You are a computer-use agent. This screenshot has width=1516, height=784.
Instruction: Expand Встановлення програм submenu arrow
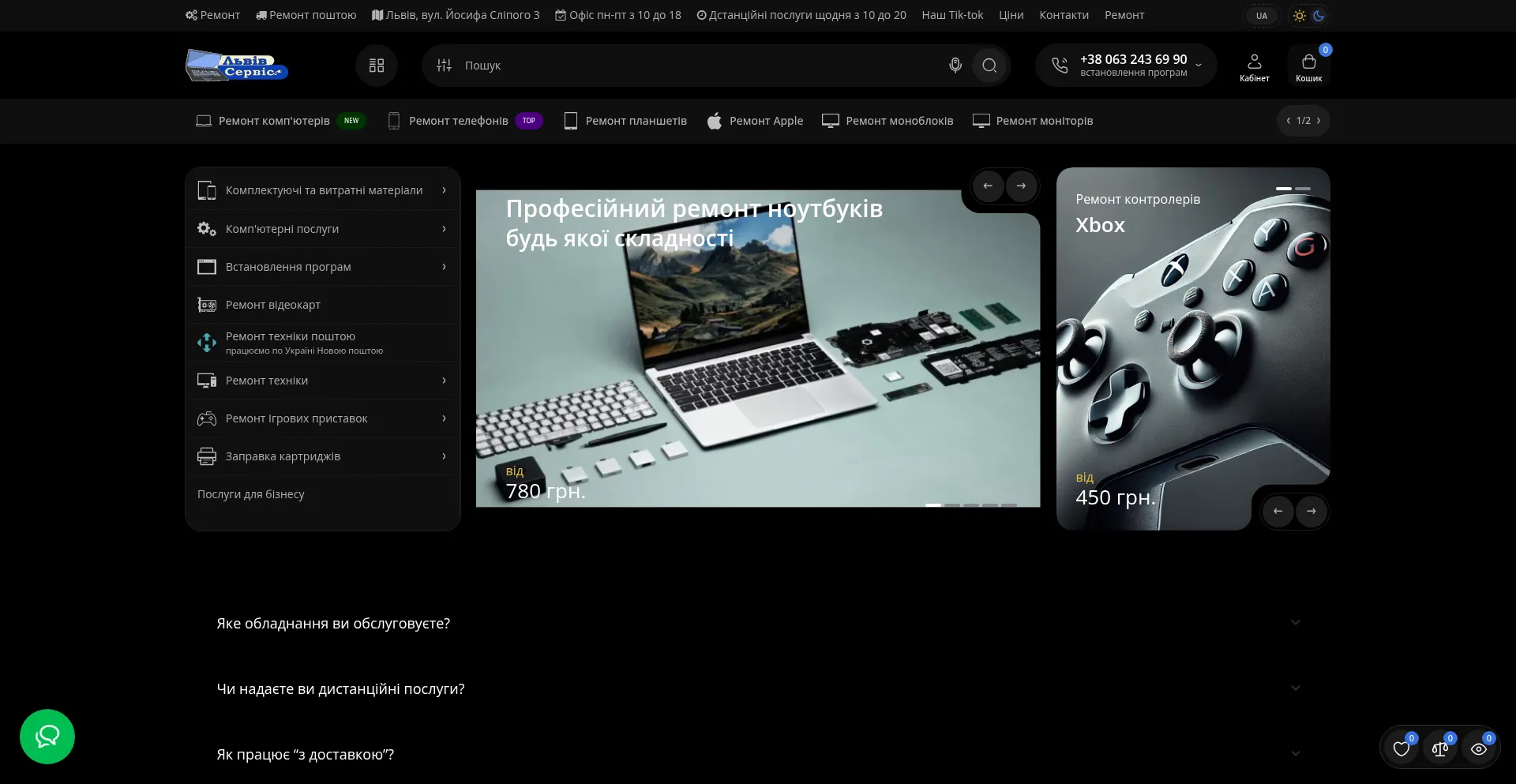(445, 267)
